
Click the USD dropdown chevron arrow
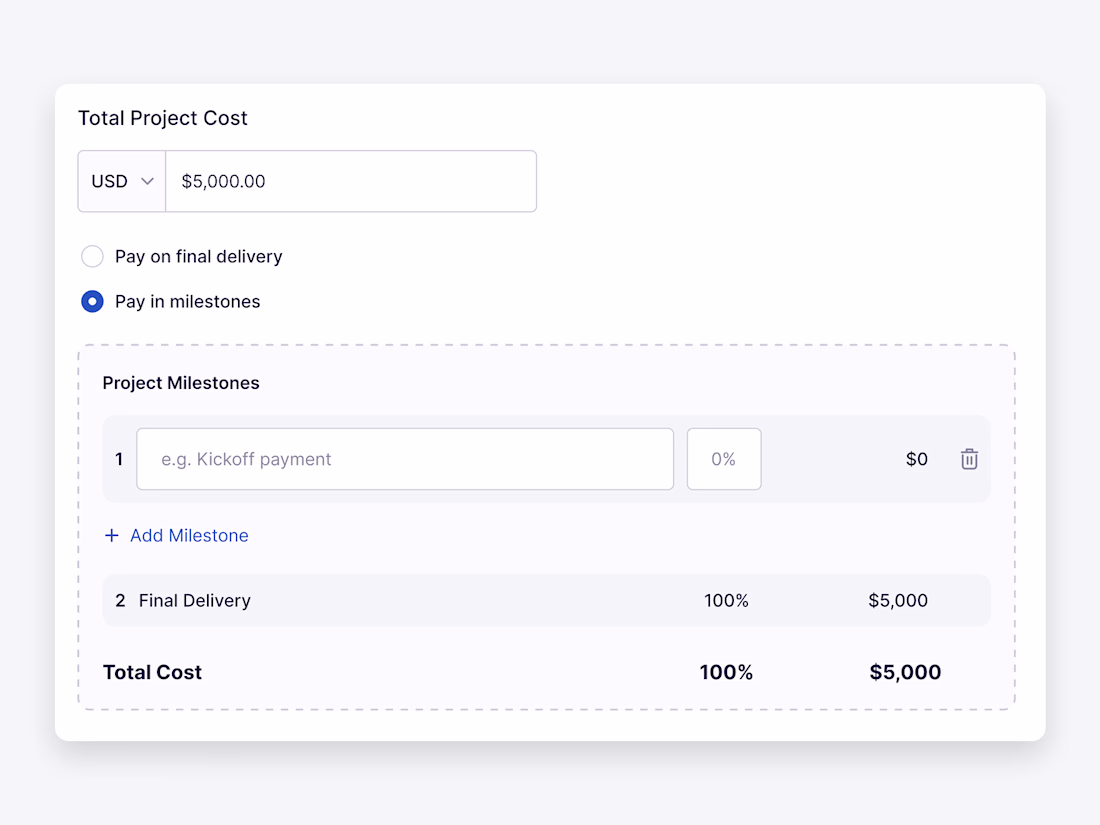pos(148,181)
